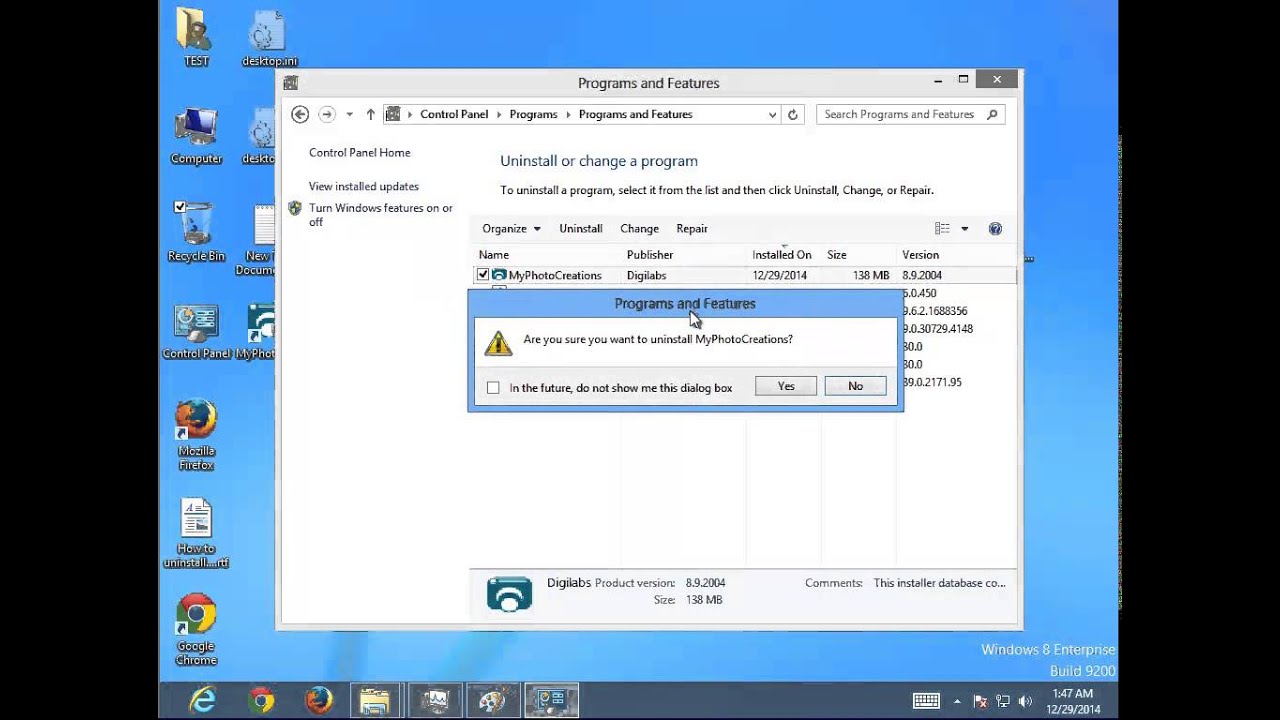
Task: Open the TEST folder on desktop
Action: (x=195, y=37)
